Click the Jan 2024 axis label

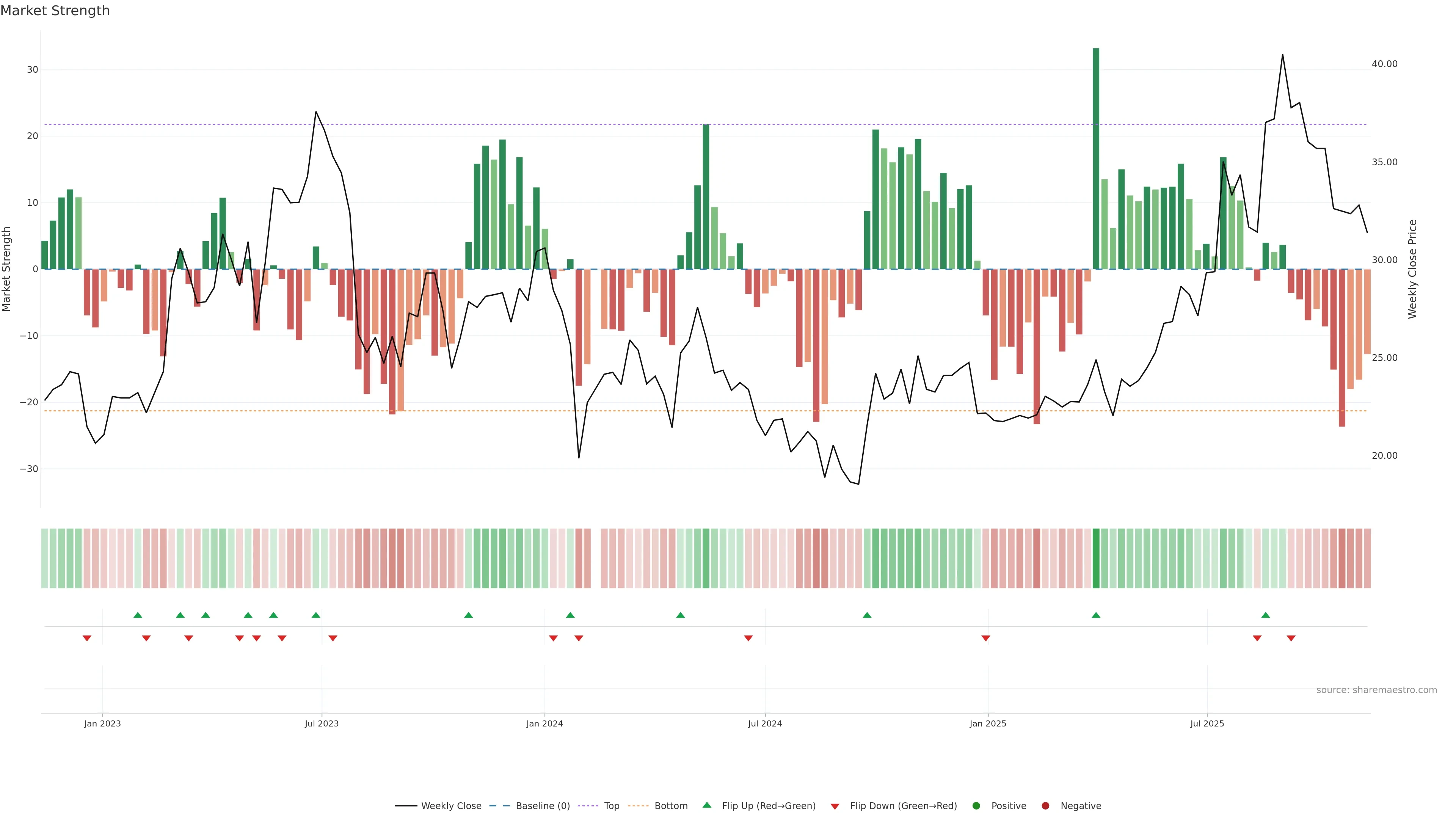tap(544, 723)
